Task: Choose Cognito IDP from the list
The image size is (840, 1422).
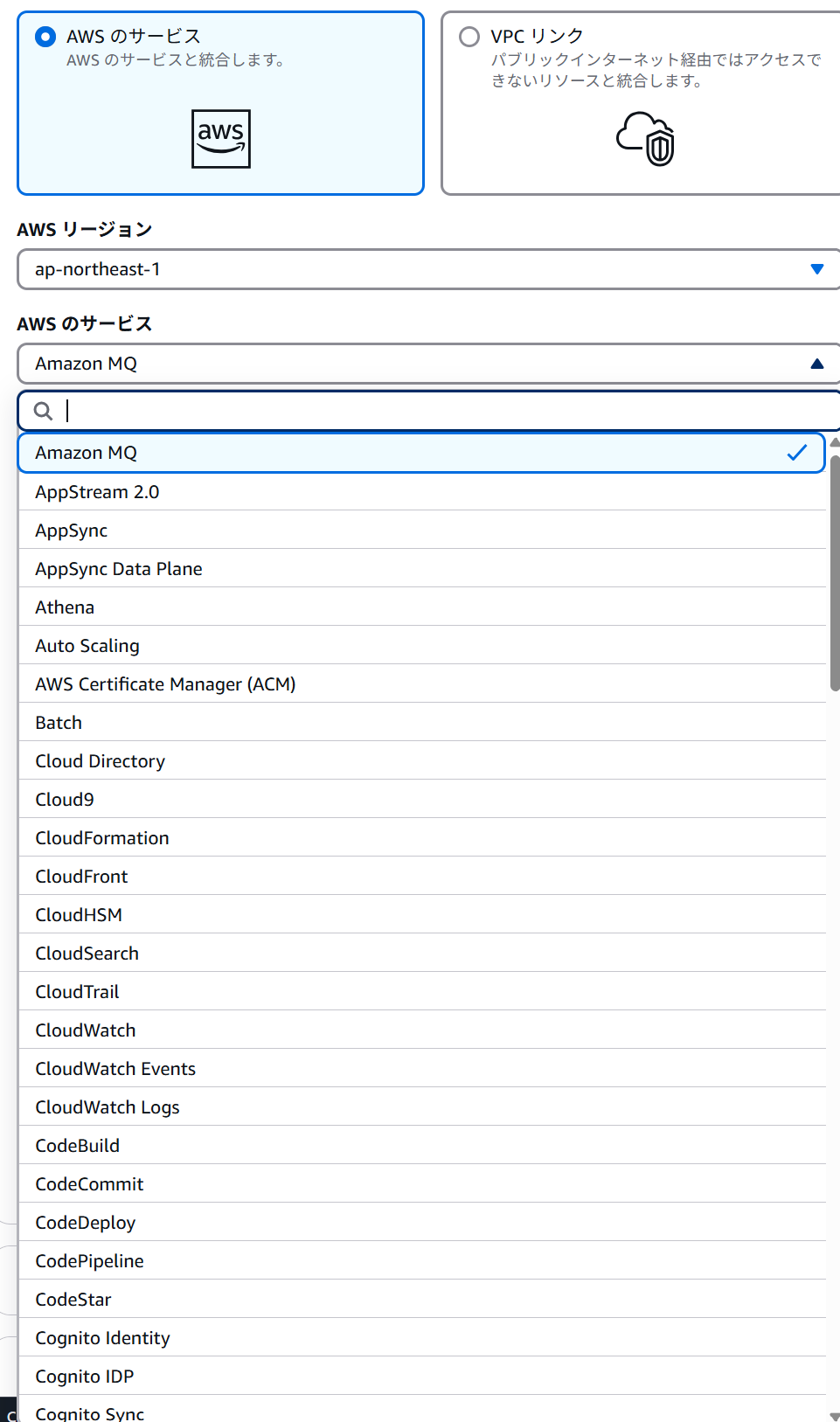Action: [422, 1377]
